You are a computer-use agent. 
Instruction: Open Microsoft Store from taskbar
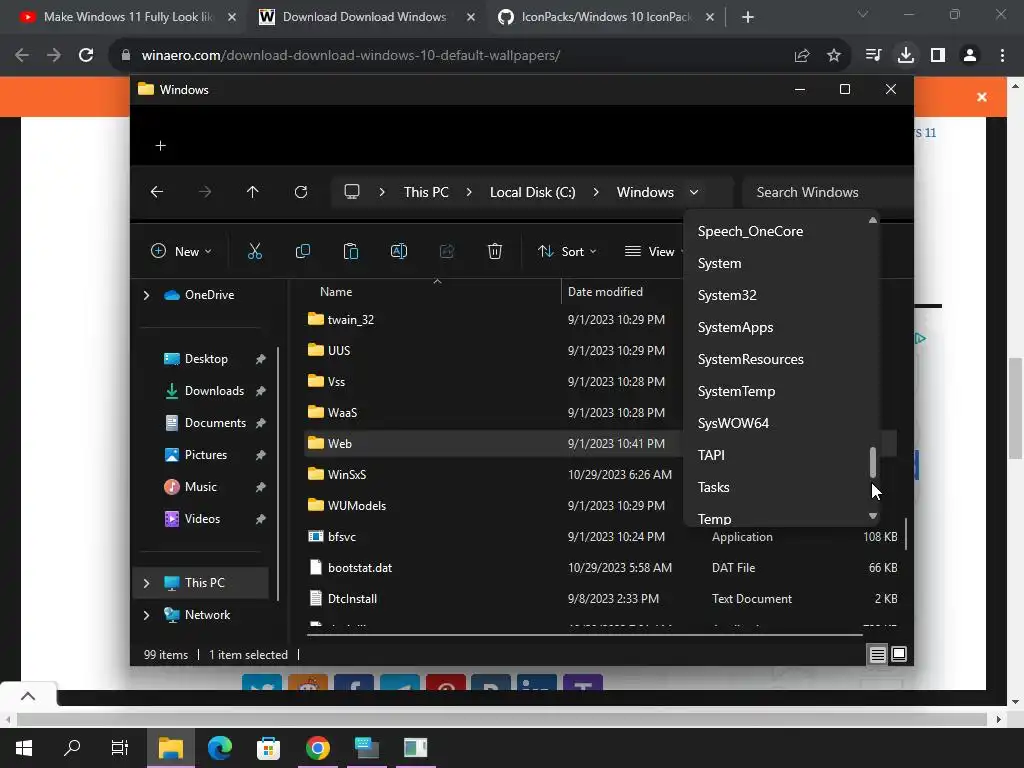pyautogui.click(x=268, y=748)
